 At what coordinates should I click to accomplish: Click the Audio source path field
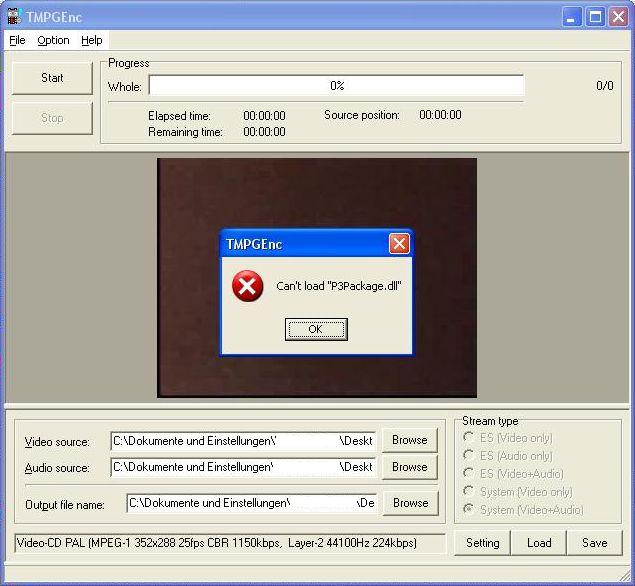coord(243,467)
